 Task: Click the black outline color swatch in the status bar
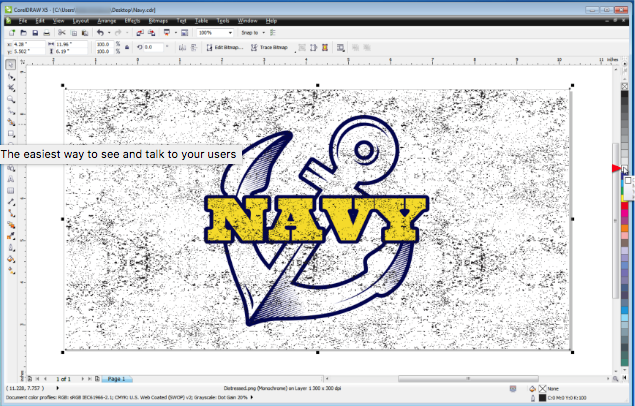pos(543,398)
